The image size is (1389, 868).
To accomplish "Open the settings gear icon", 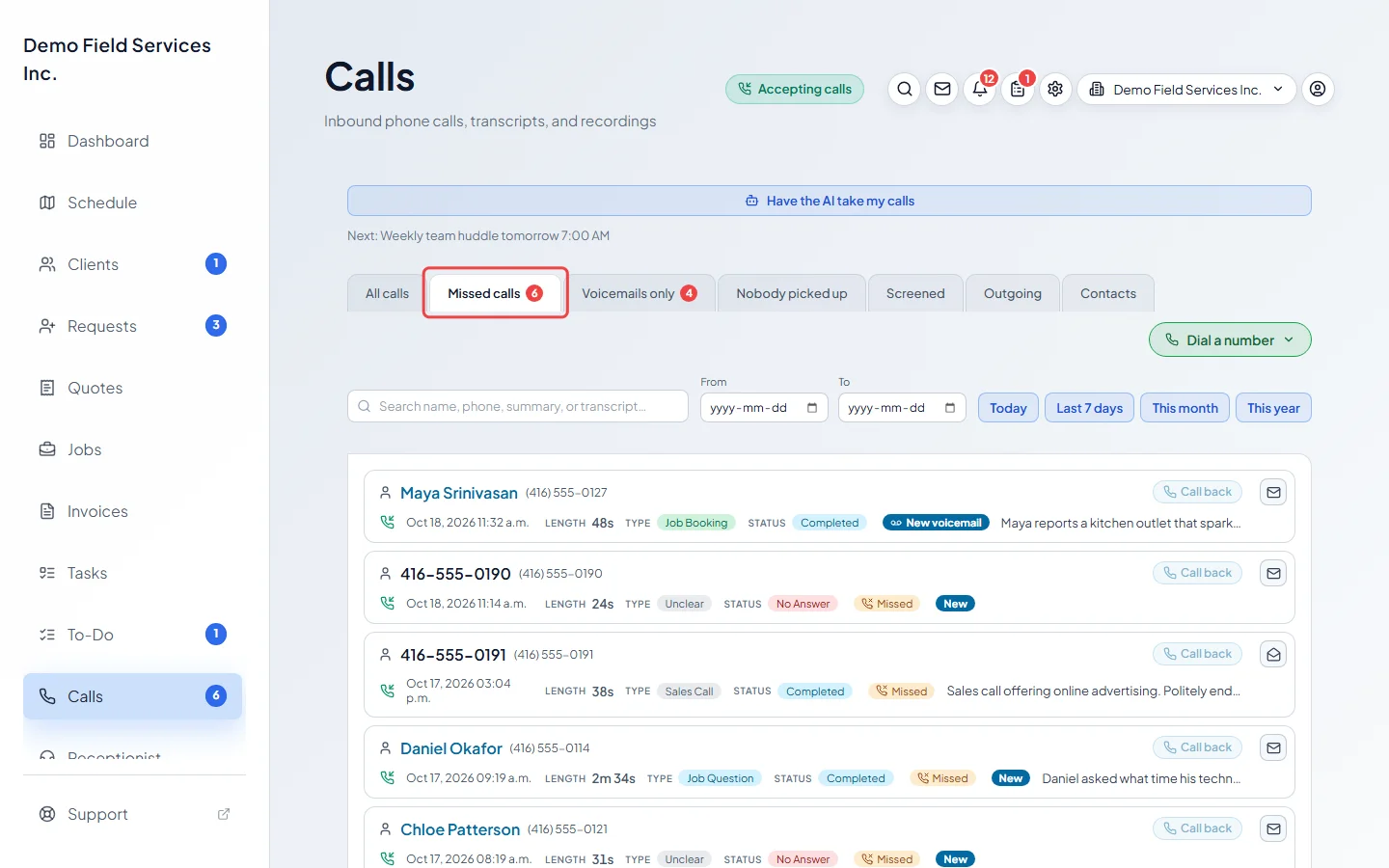I will point(1055,90).
